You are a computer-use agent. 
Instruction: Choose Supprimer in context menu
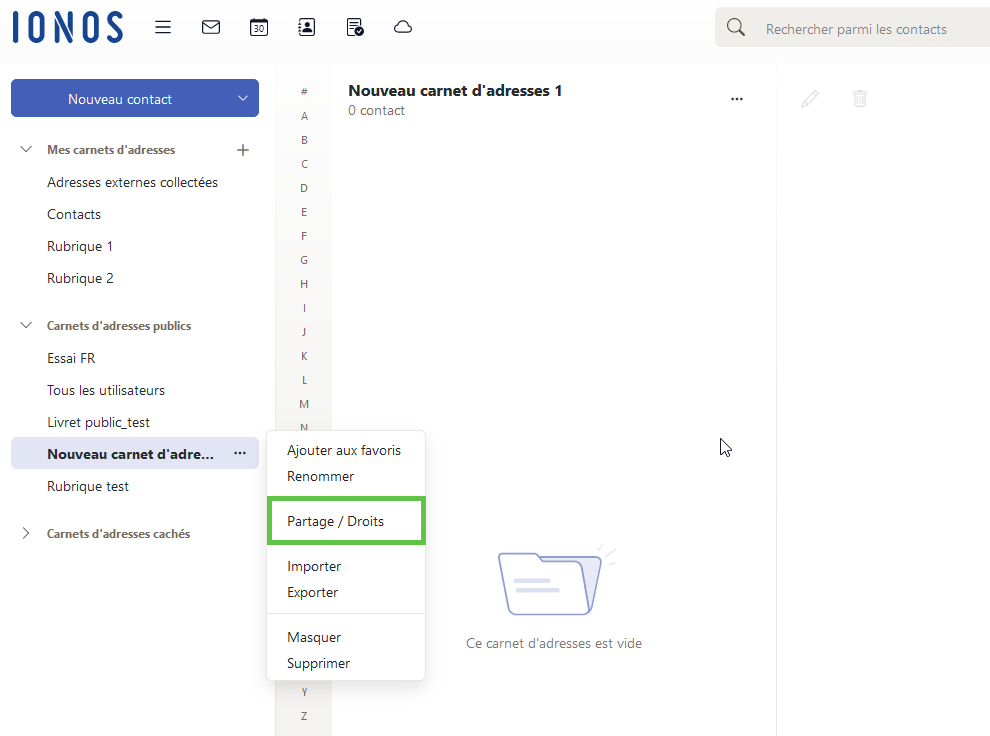click(x=318, y=663)
